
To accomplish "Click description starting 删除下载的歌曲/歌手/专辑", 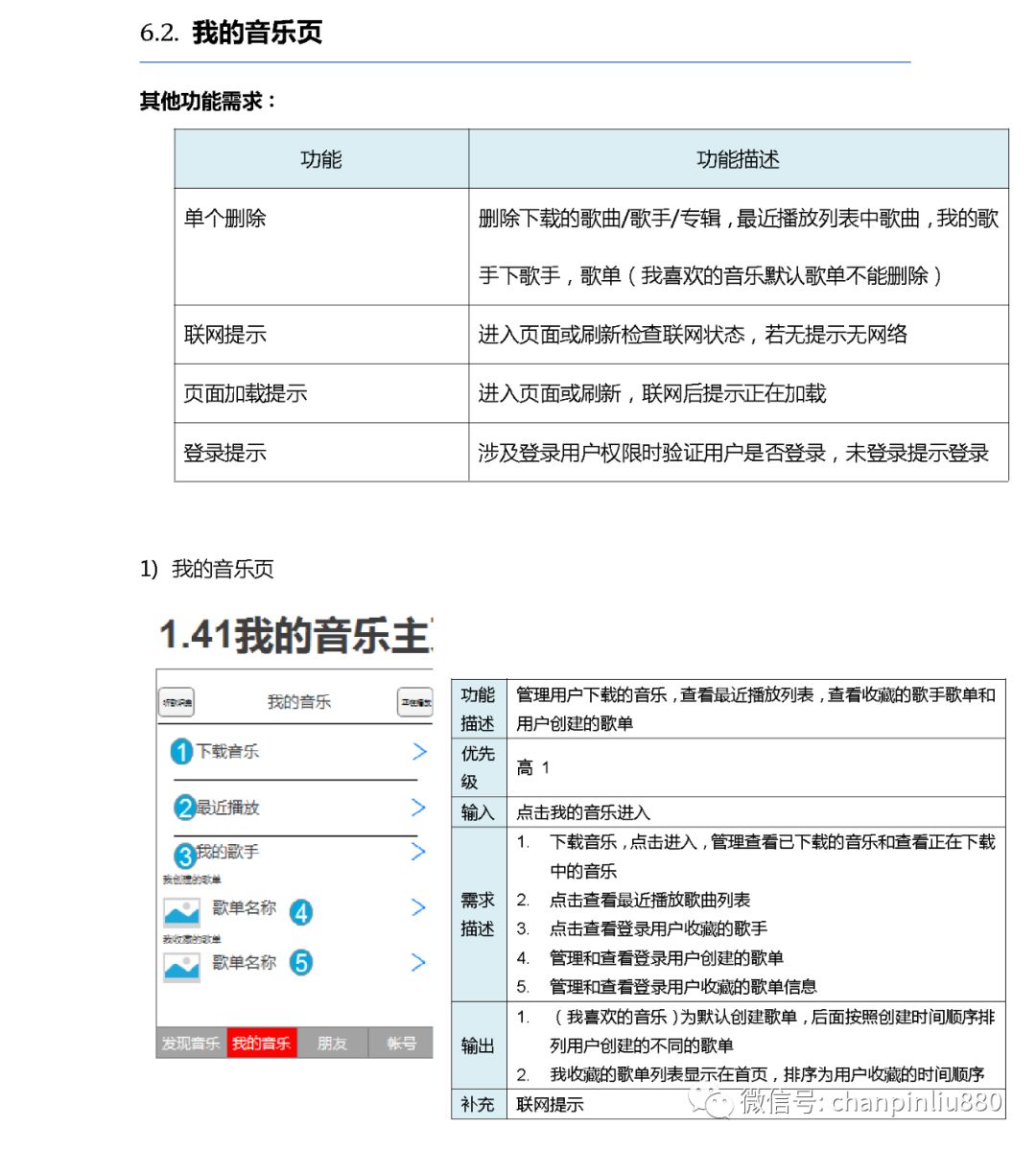I will [738, 247].
